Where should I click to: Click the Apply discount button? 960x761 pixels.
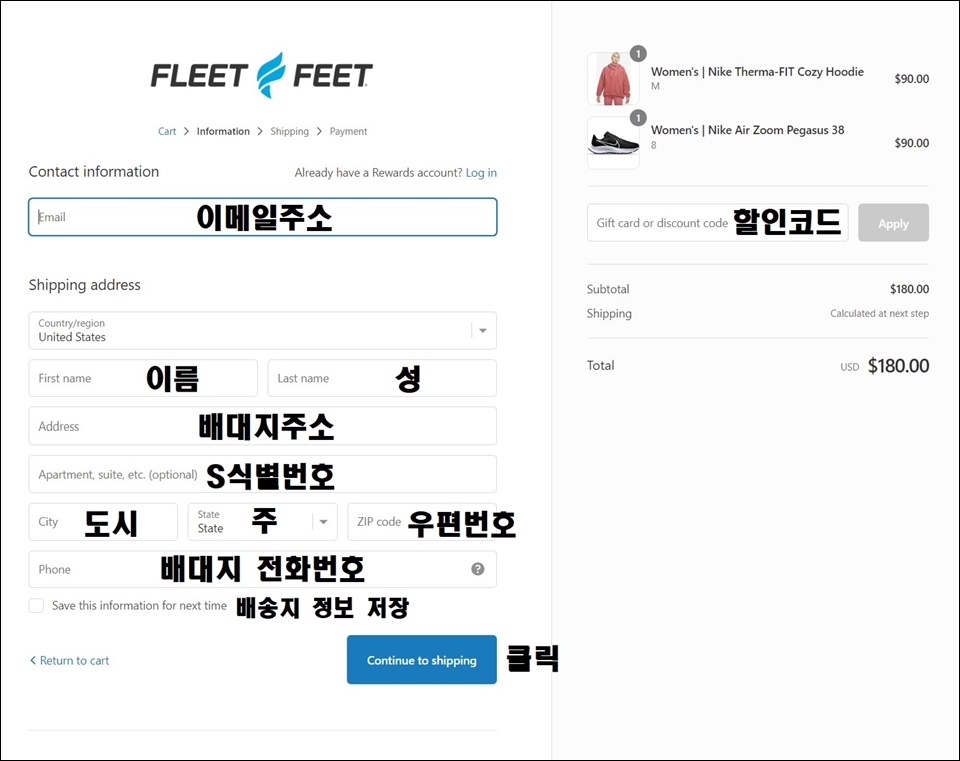893,222
